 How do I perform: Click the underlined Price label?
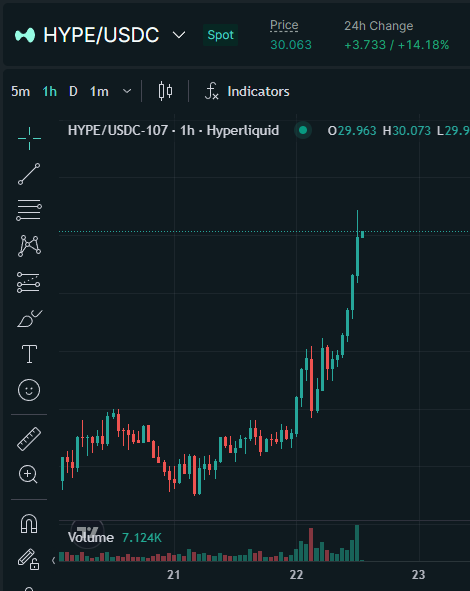(284, 25)
